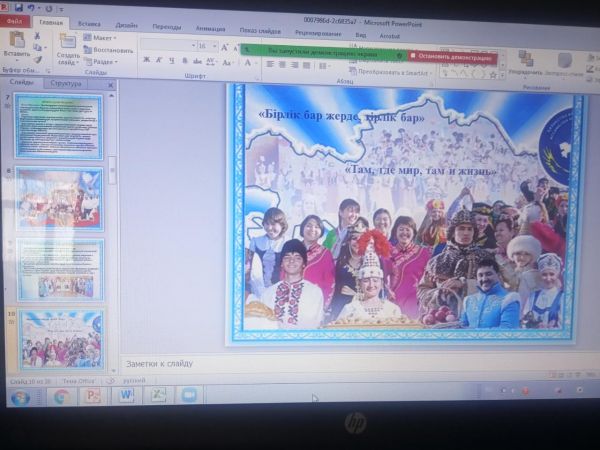600x450 pixels.
Task: Open the font size dropdown
Action: [x=207, y=46]
